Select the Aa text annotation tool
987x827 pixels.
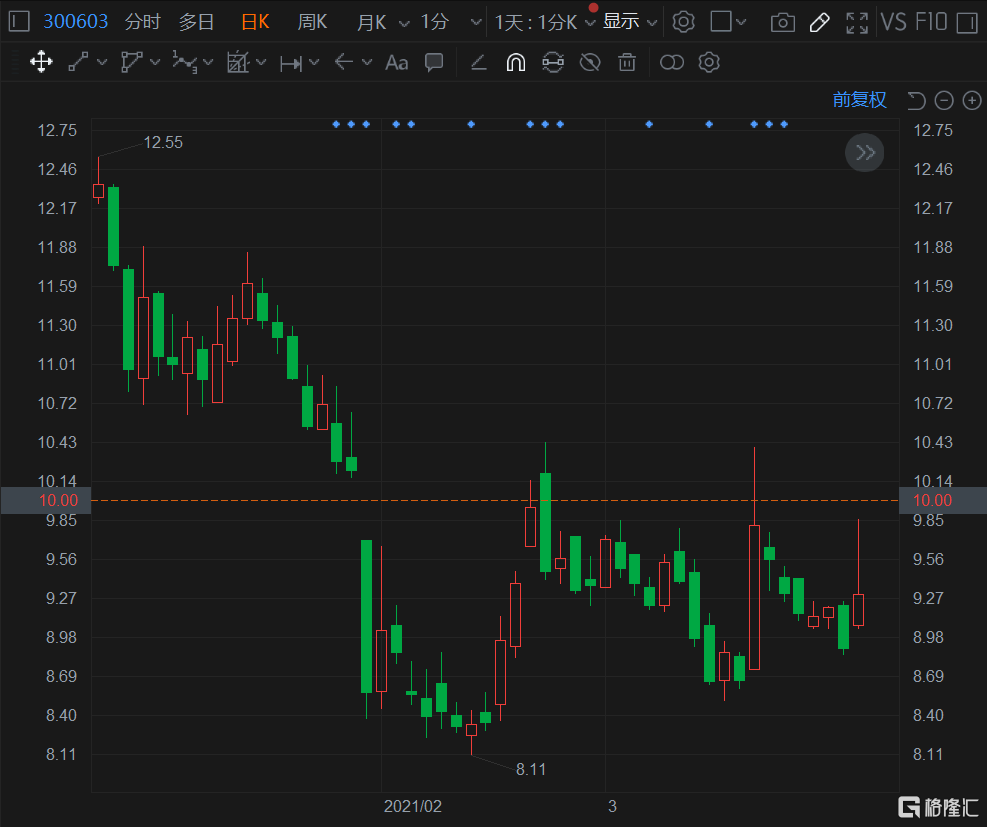point(397,62)
